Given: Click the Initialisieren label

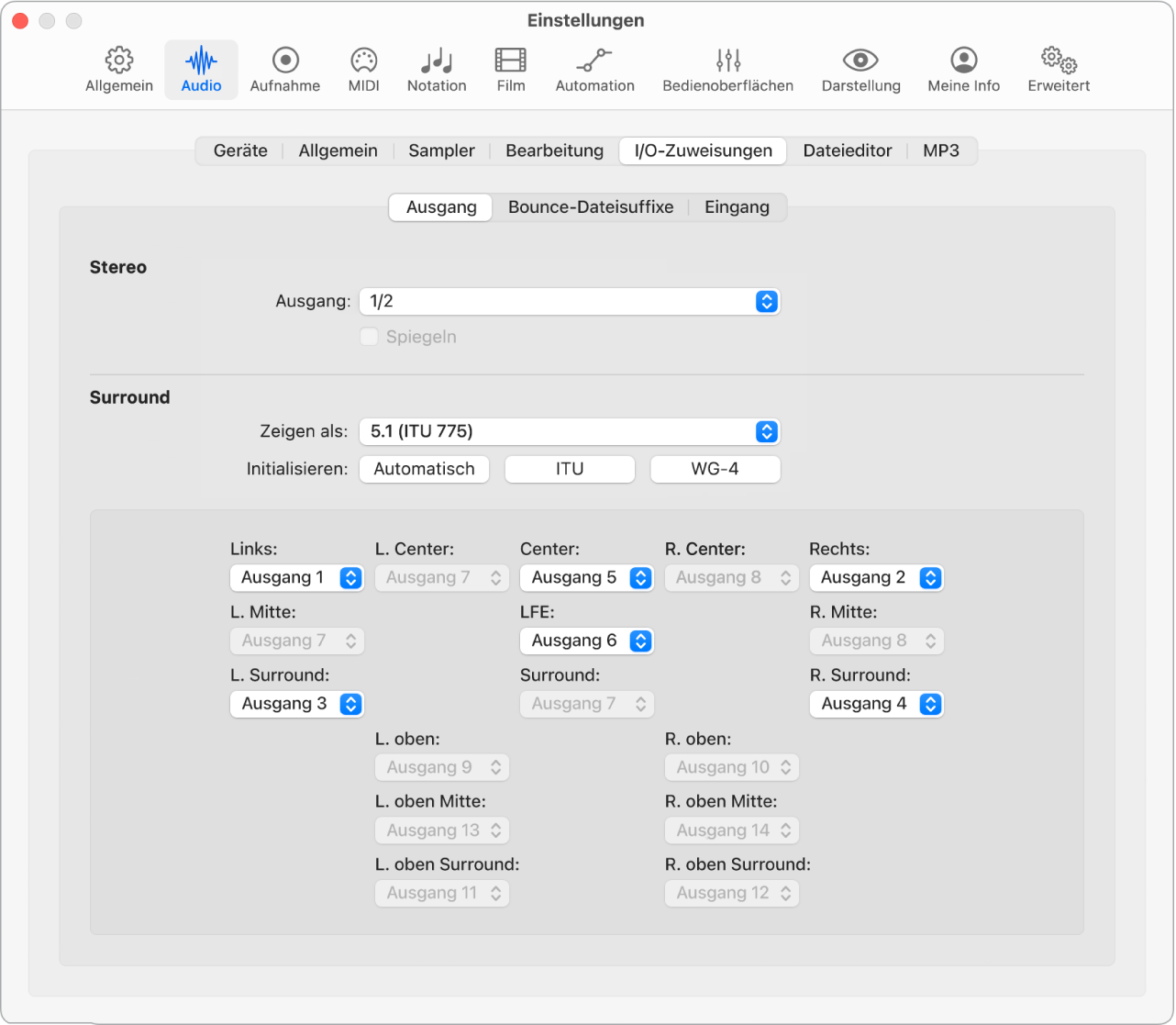Looking at the screenshot, I should [297, 469].
